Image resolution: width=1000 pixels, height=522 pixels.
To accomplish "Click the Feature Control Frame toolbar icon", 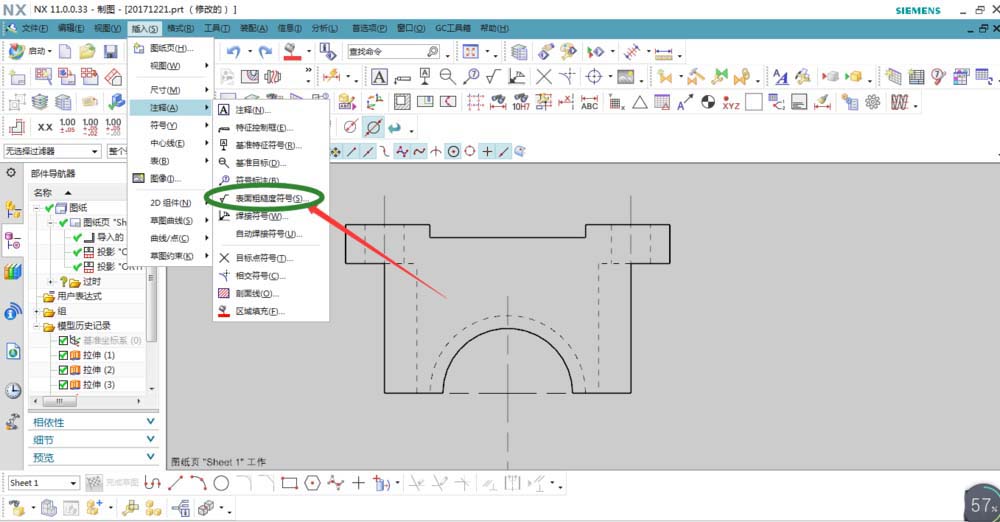I will click(402, 78).
